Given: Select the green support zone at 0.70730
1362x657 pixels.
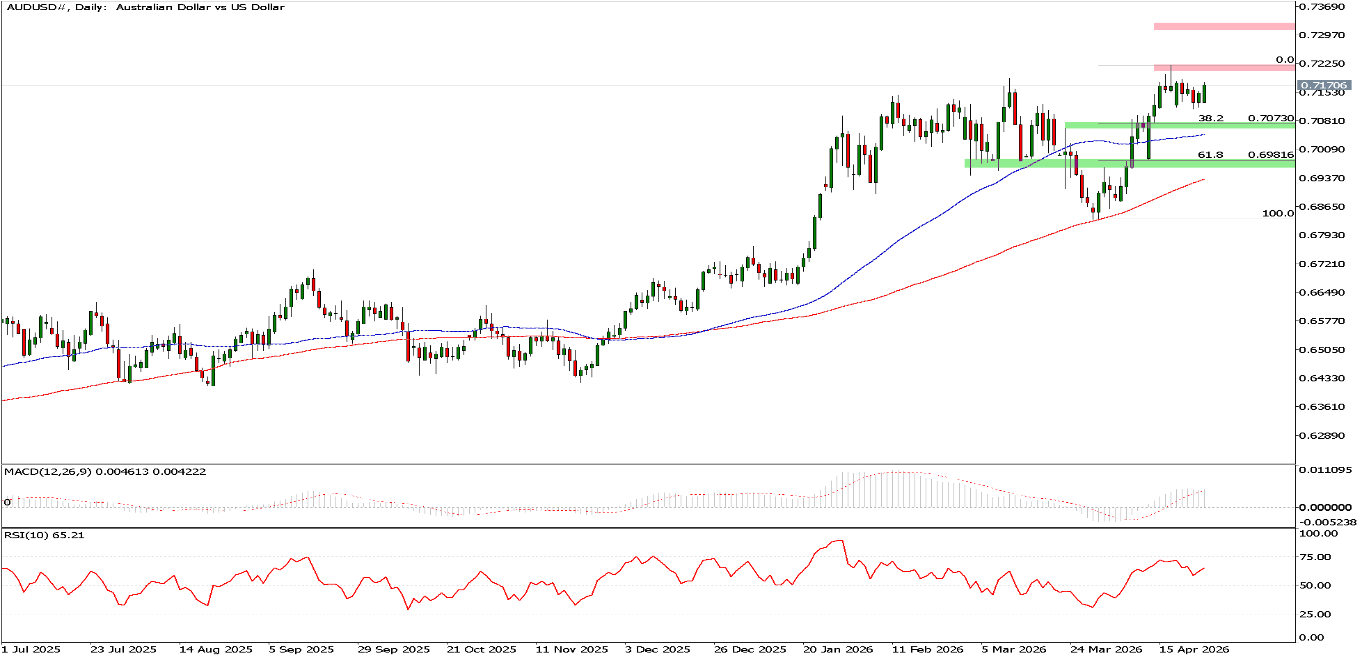Looking at the screenshot, I should 1180,124.
